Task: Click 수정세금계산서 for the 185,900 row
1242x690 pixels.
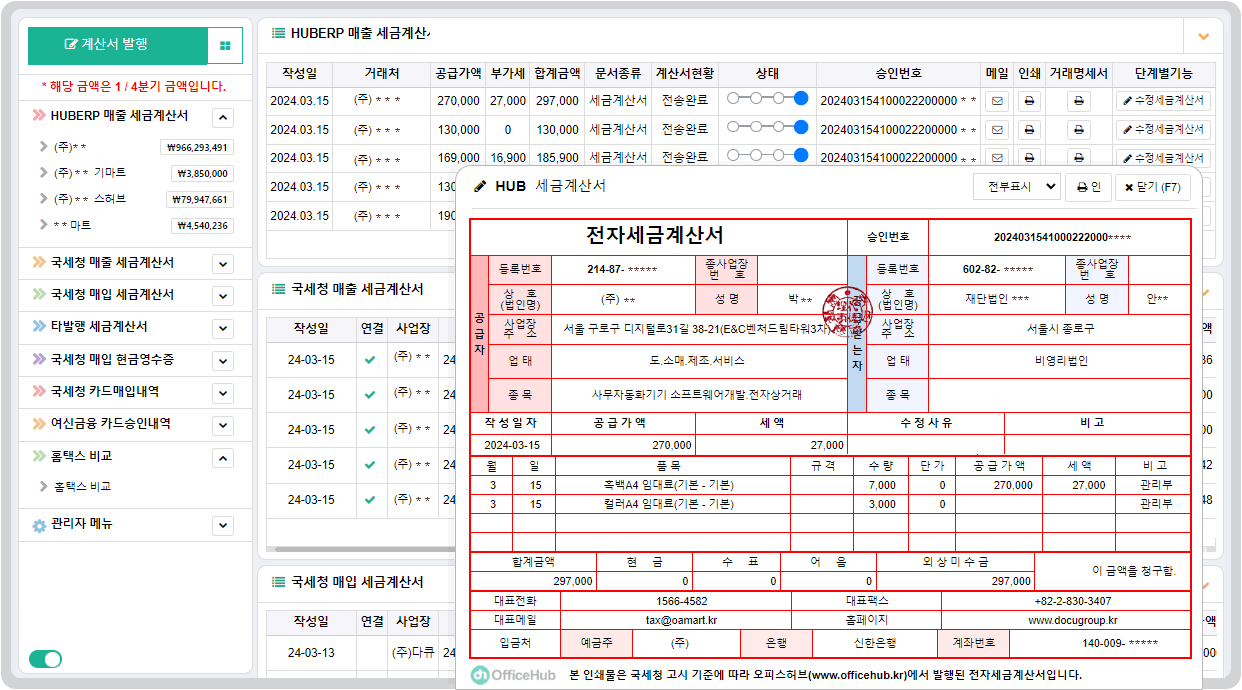Action: point(1163,158)
